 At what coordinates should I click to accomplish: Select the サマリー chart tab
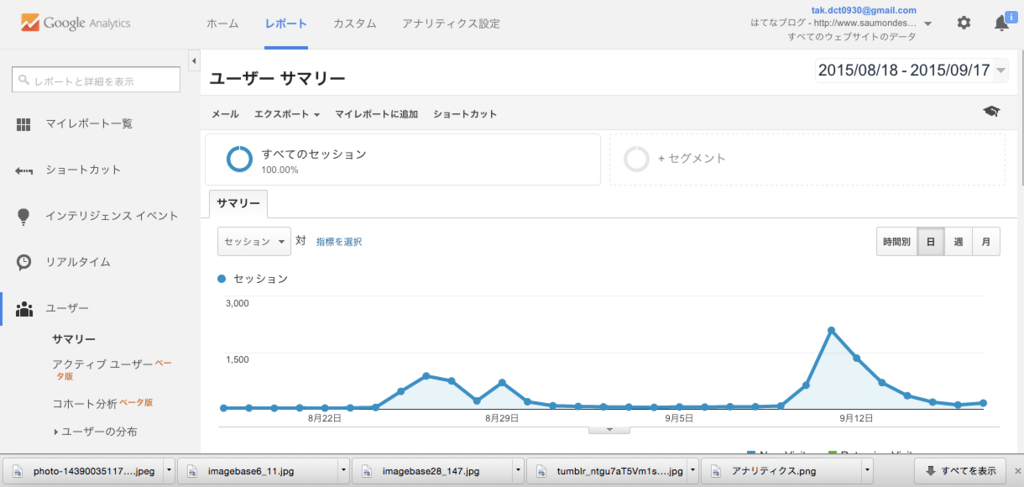[x=238, y=203]
